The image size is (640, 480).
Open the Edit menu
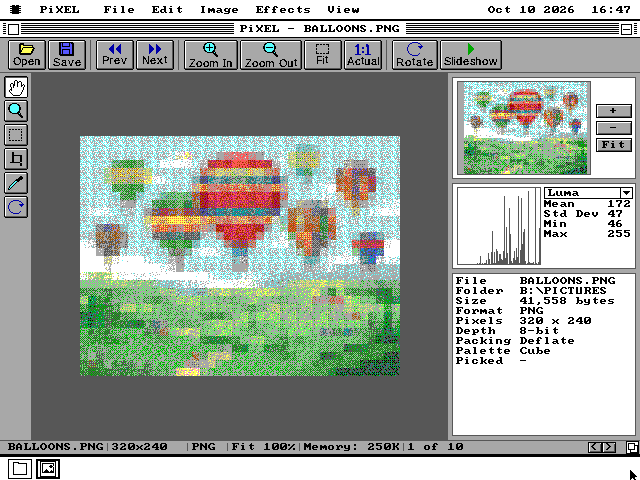(x=167, y=9)
